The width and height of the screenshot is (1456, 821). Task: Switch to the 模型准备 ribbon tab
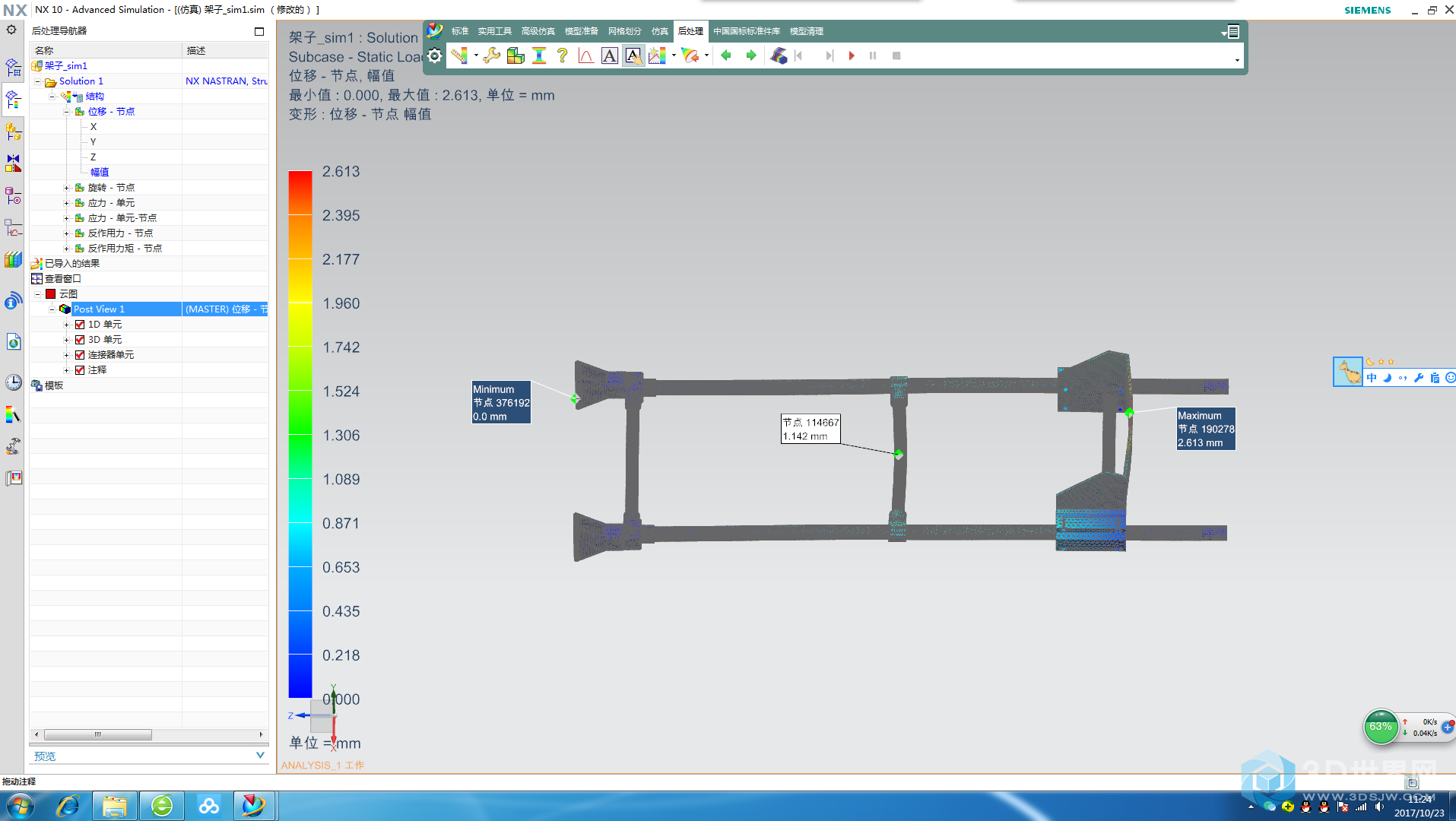tap(582, 31)
